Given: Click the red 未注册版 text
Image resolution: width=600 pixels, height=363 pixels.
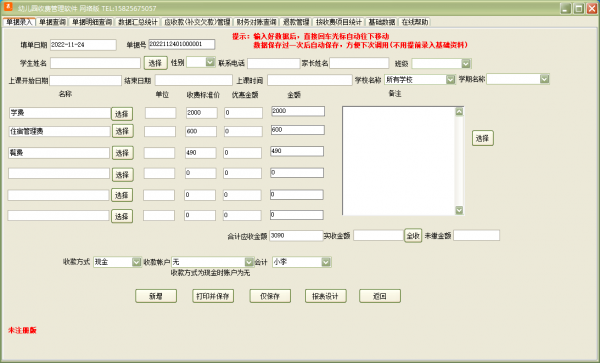Looking at the screenshot, I should point(22,330).
